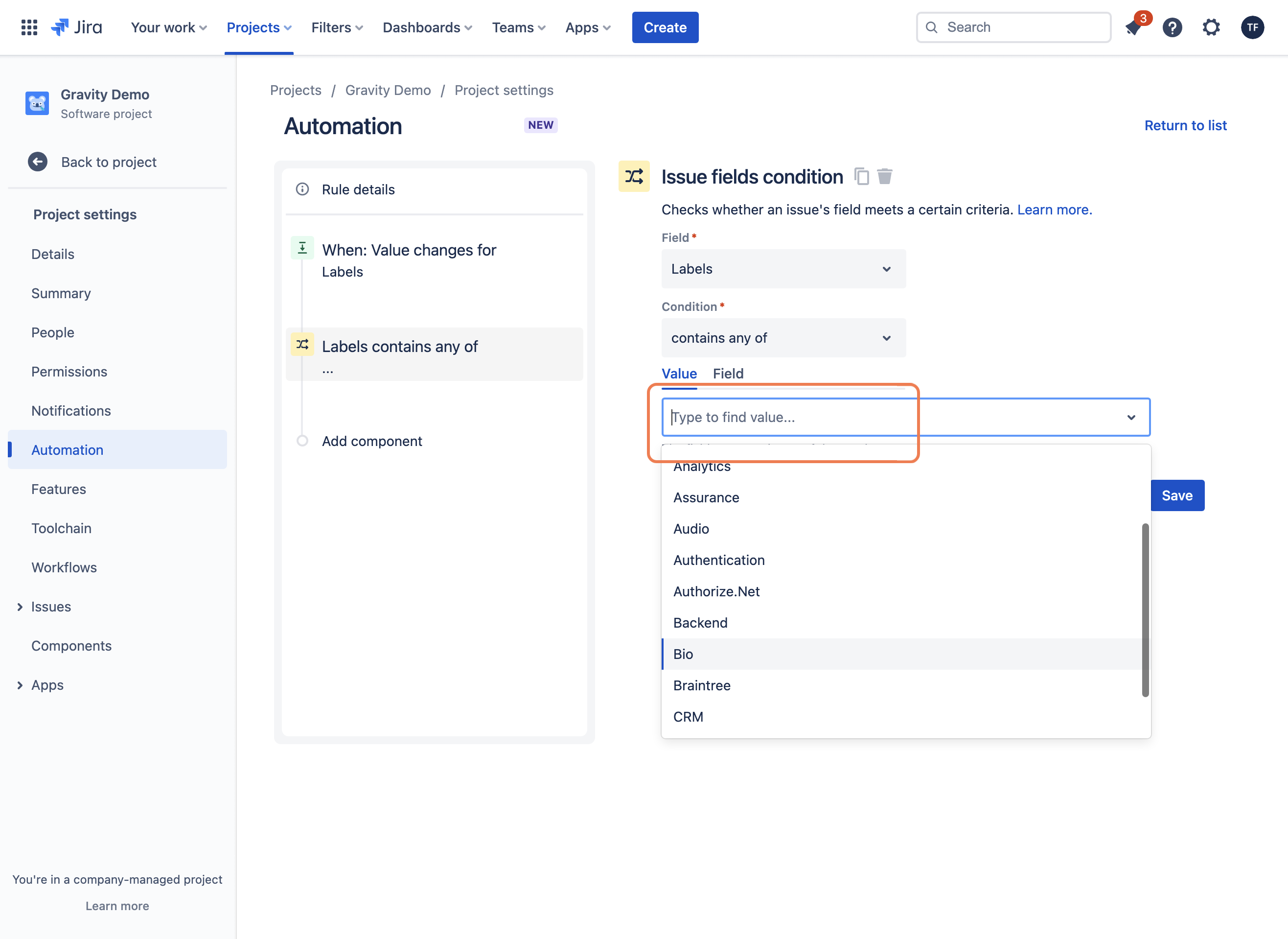The width and height of the screenshot is (1288, 939).
Task: Switch to the Field tab
Action: (x=728, y=374)
